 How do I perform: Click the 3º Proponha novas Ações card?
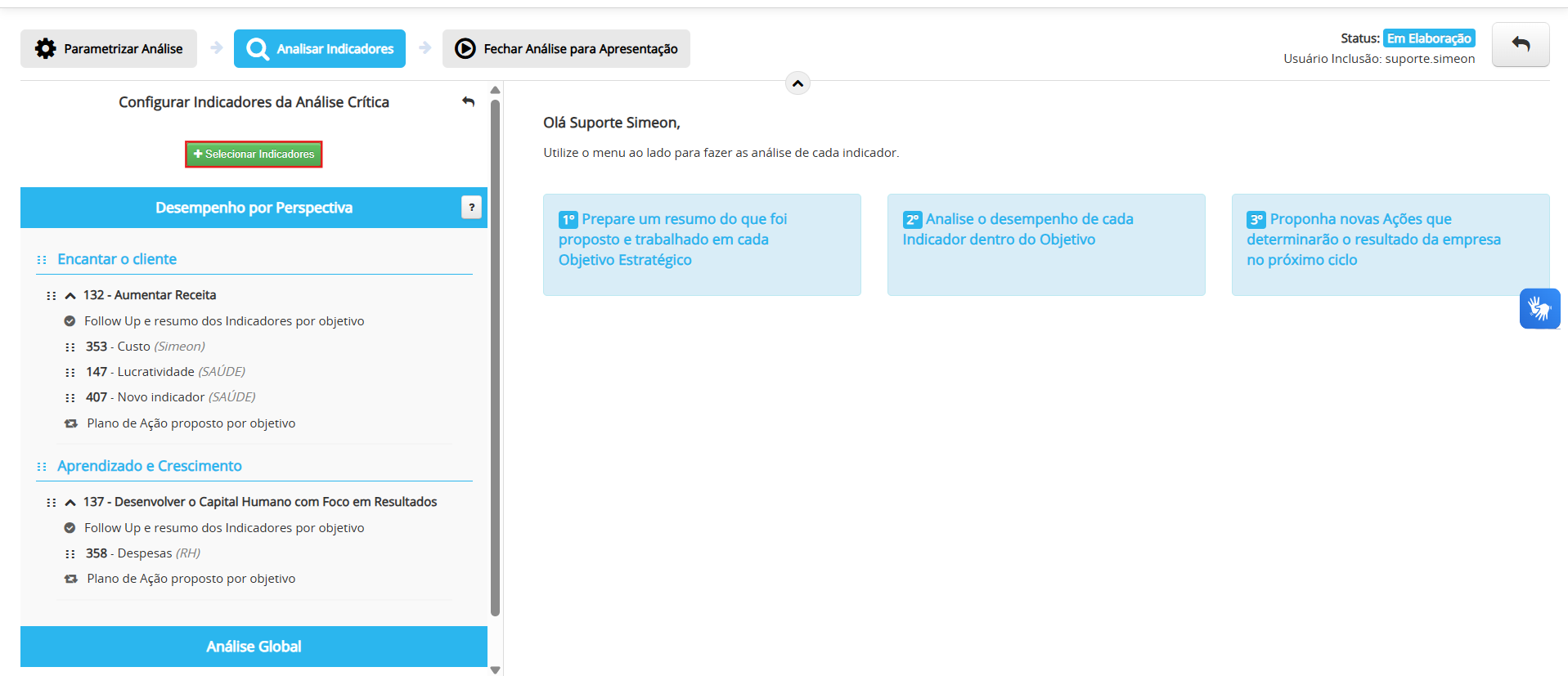coord(1391,244)
